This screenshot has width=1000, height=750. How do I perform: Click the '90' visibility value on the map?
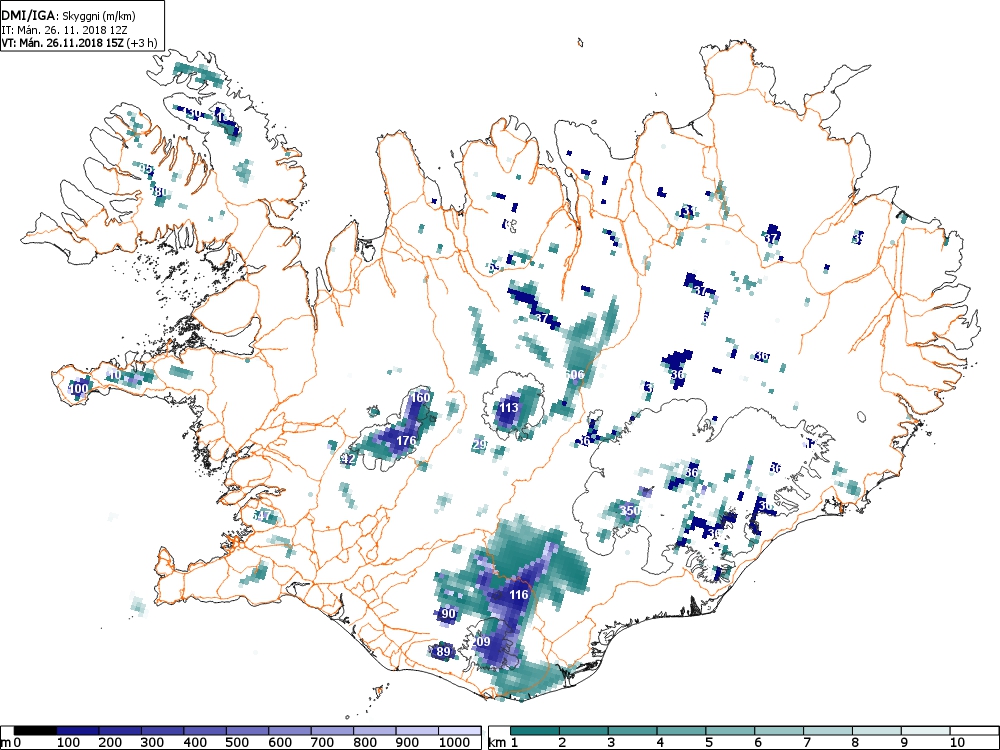pos(448,614)
